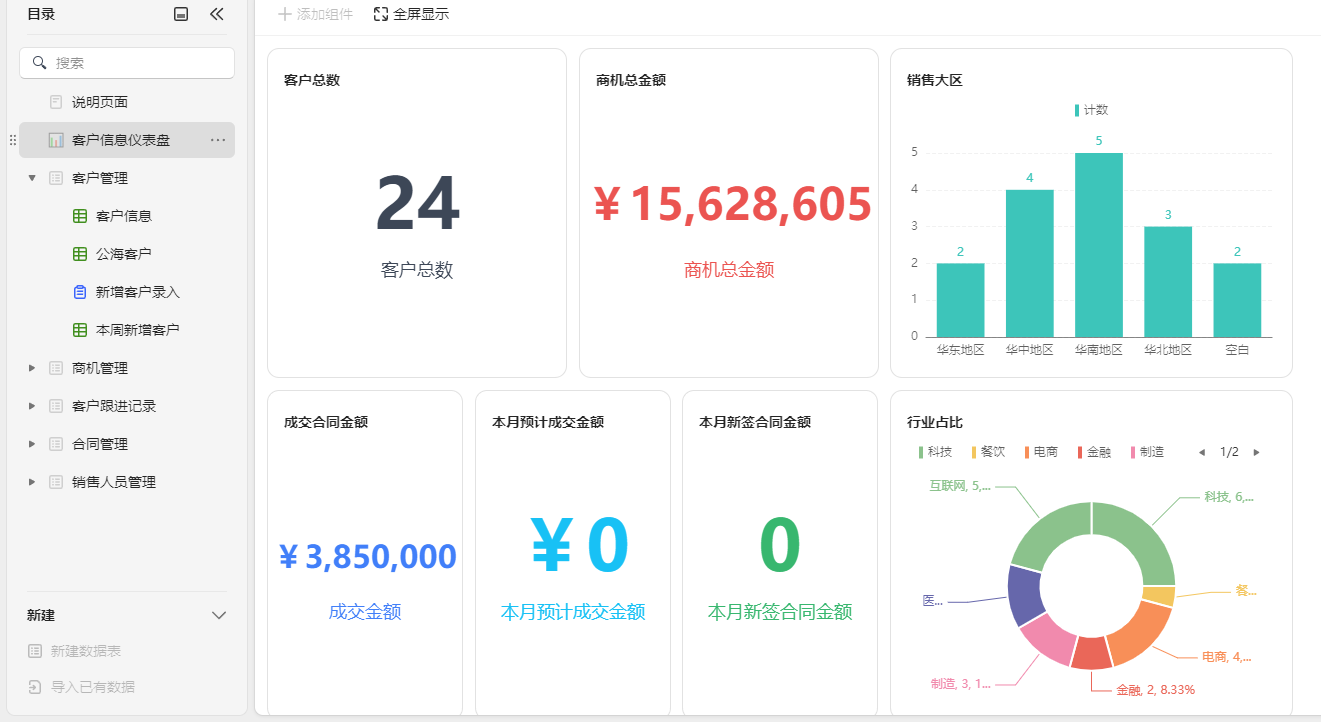Screen dimensions: 1321x722
Task: Select 公海客户 in the sidebar
Action: [x=123, y=254]
